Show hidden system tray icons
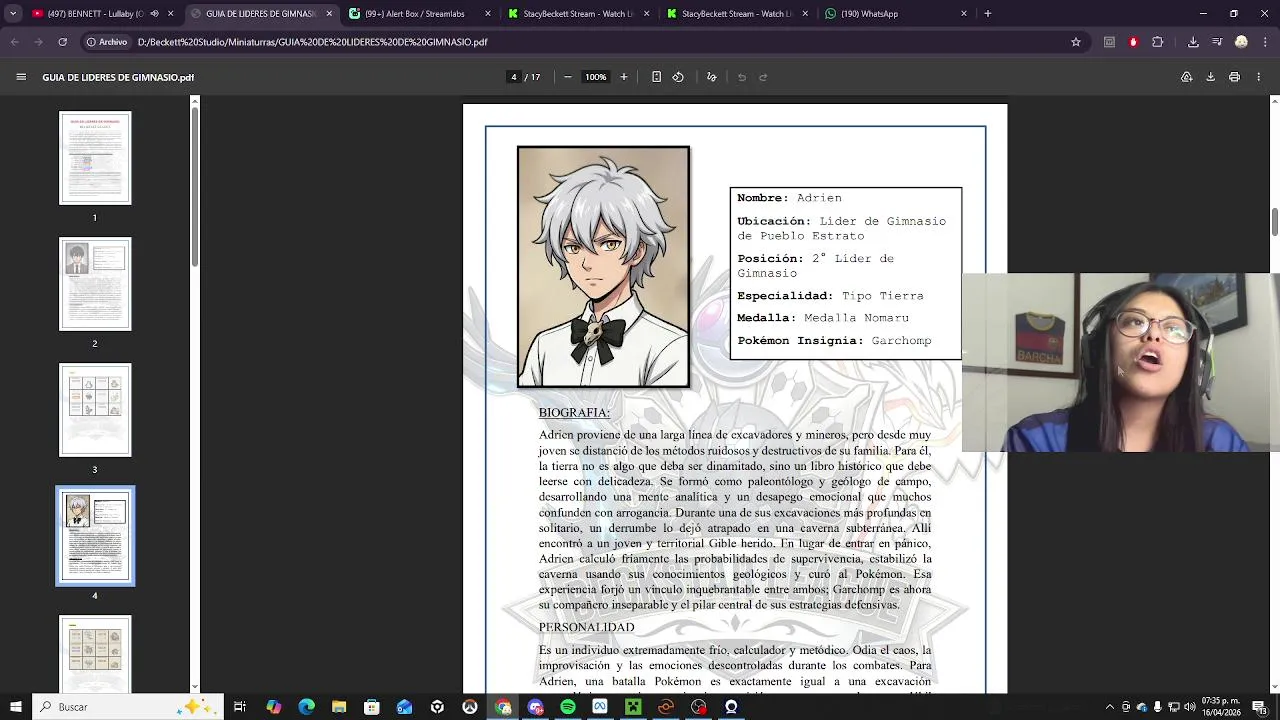Screen dimensions: 1280x720 pyautogui.click(x=1109, y=707)
